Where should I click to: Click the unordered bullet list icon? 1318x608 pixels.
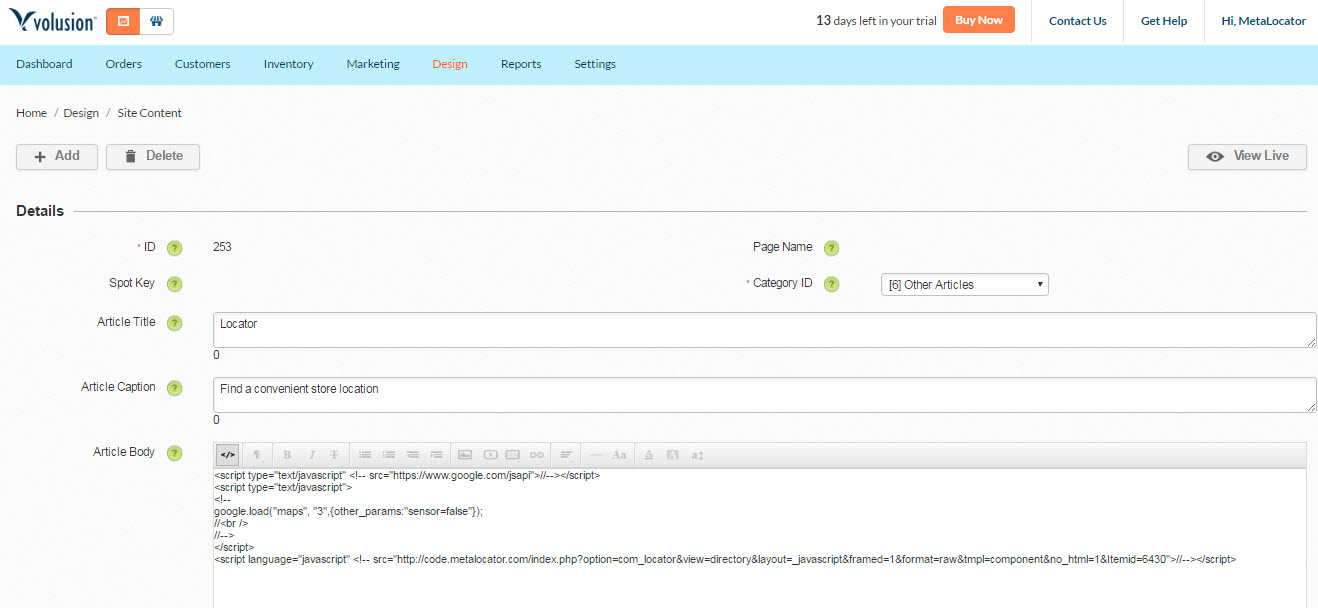(365, 455)
